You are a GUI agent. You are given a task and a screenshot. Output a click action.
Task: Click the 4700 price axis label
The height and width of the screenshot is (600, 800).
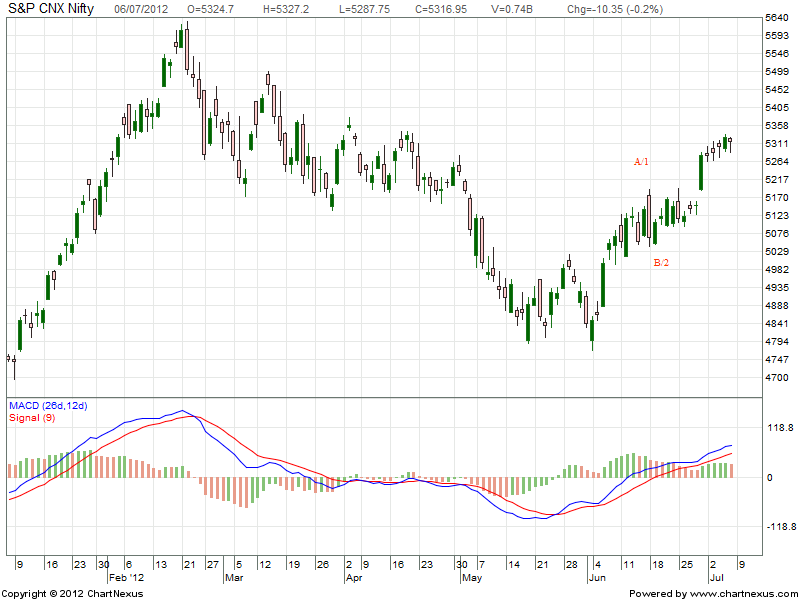778,378
